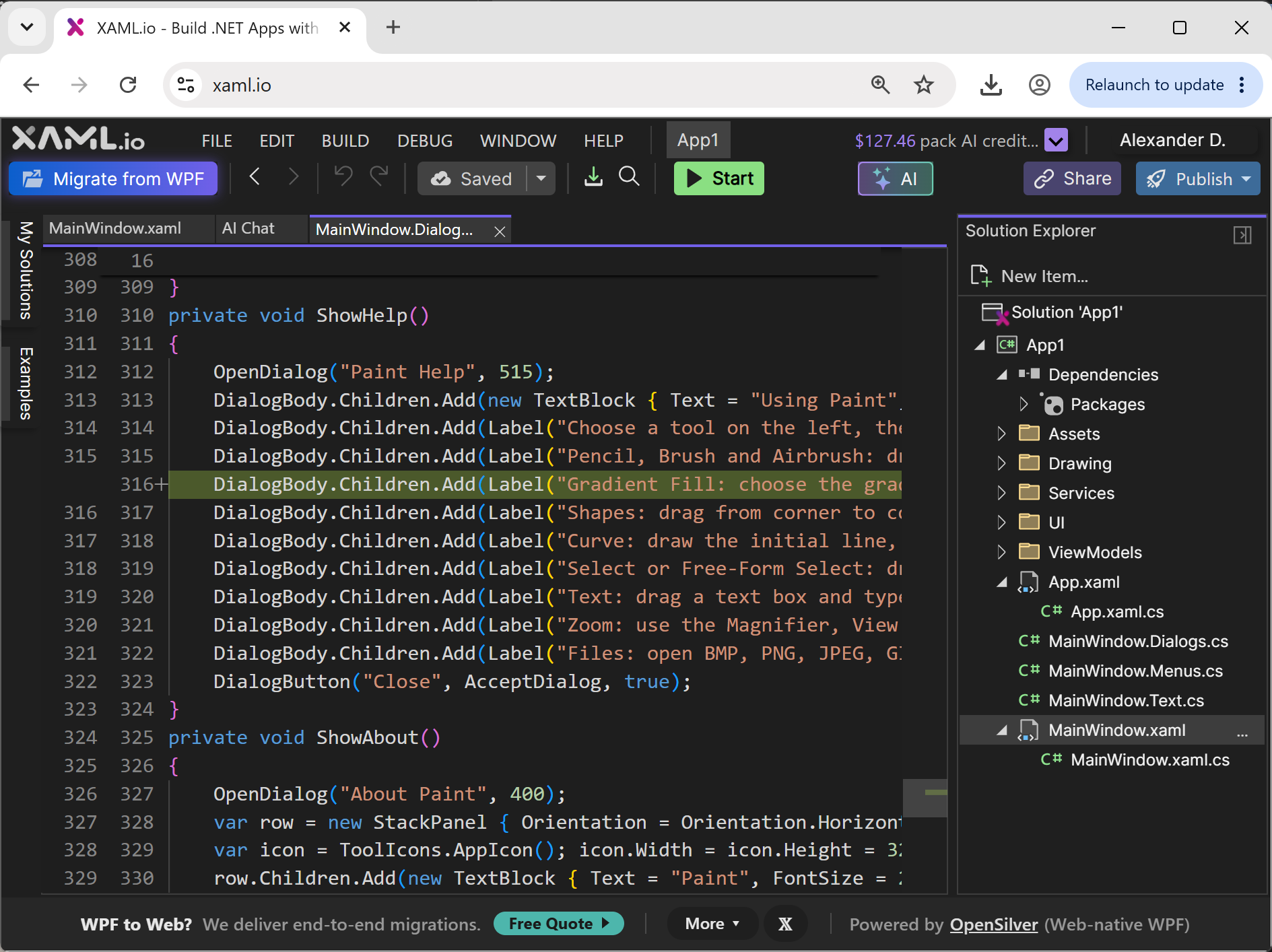Expand the UI folder
1272x952 pixels.
1002,522
